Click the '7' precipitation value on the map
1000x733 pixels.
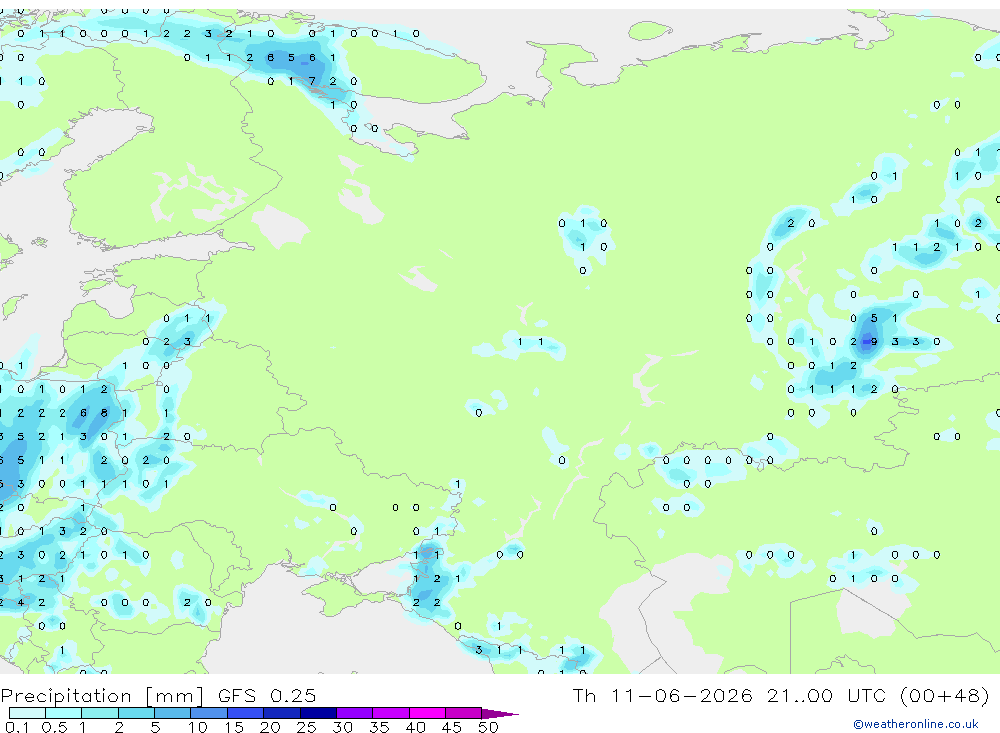312,81
